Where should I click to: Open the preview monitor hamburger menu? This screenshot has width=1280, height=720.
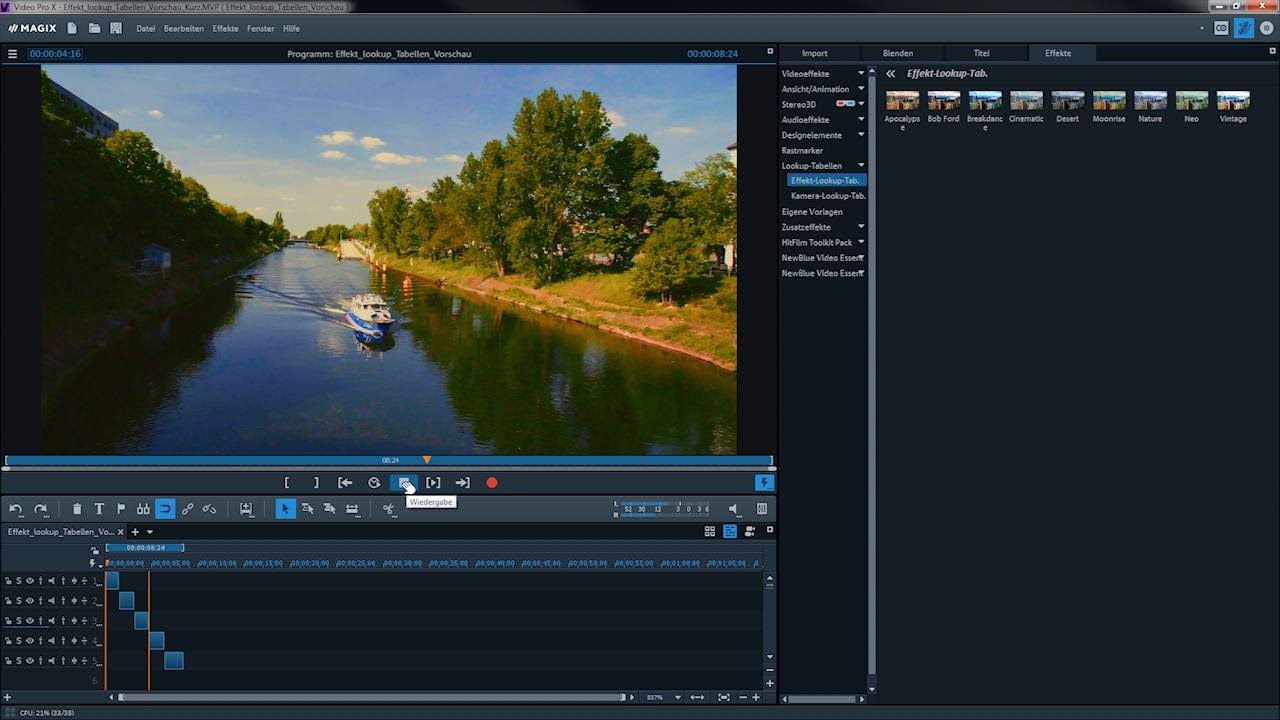(x=13, y=54)
